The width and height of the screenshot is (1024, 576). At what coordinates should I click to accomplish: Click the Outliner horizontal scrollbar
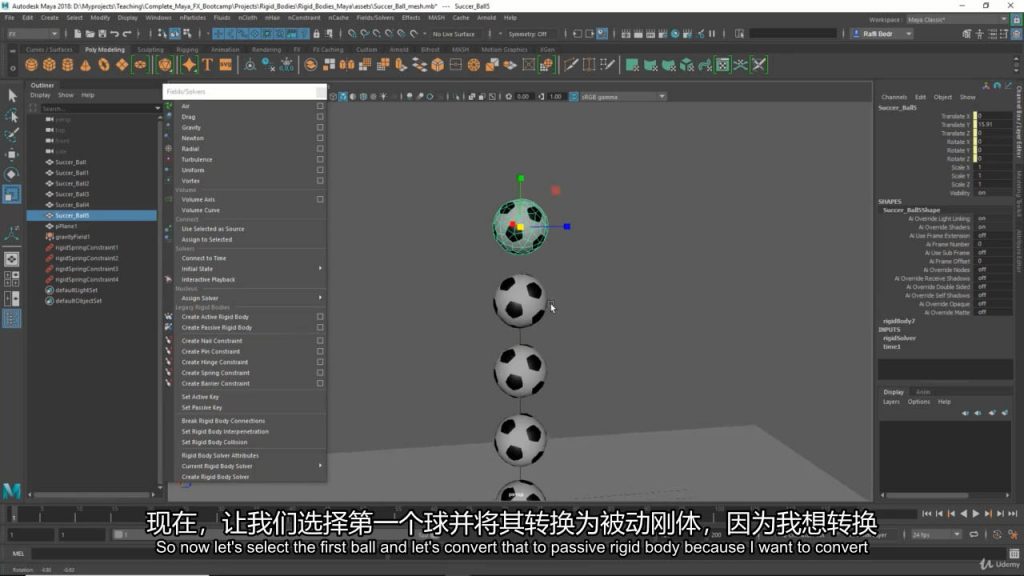tap(91, 495)
